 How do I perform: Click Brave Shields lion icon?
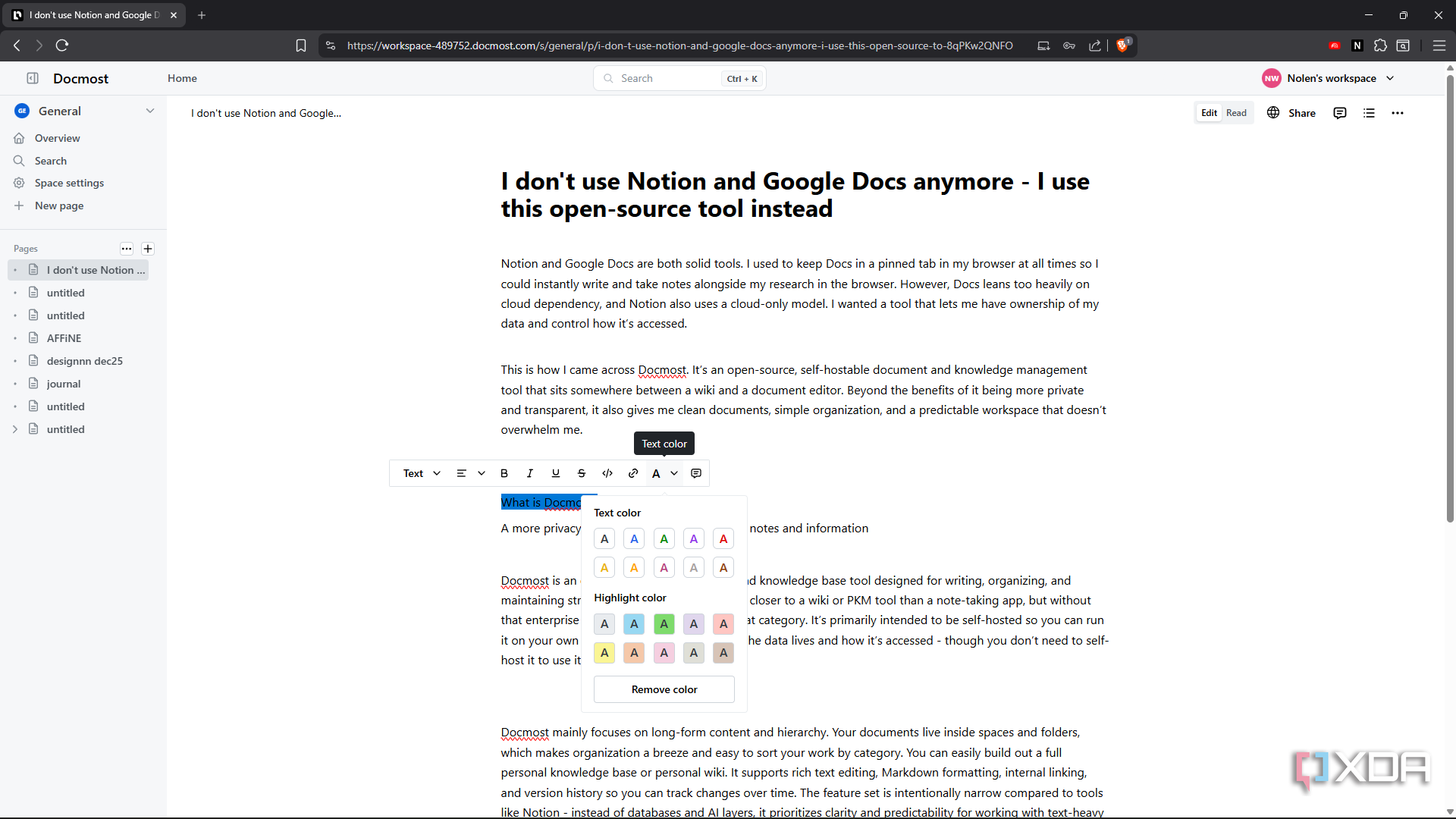pos(1123,45)
